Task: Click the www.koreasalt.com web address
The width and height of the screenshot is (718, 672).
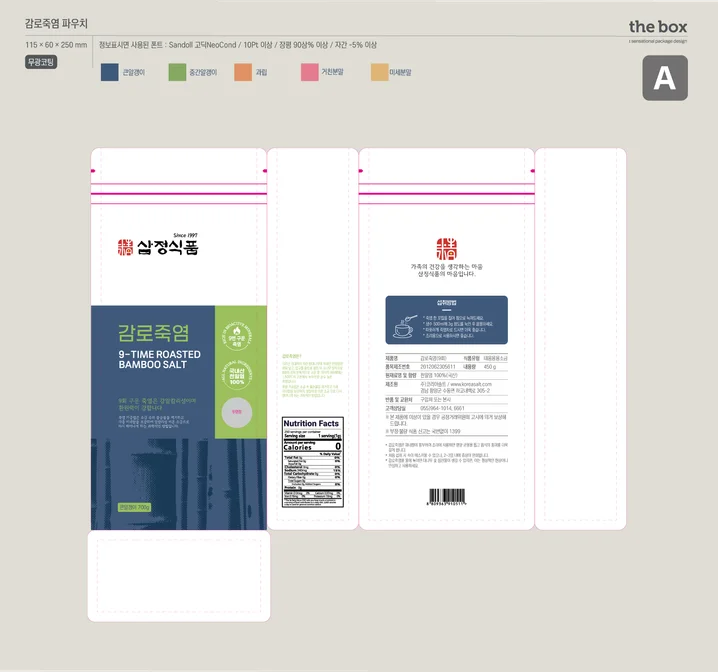Action: pyautogui.click(x=471, y=384)
